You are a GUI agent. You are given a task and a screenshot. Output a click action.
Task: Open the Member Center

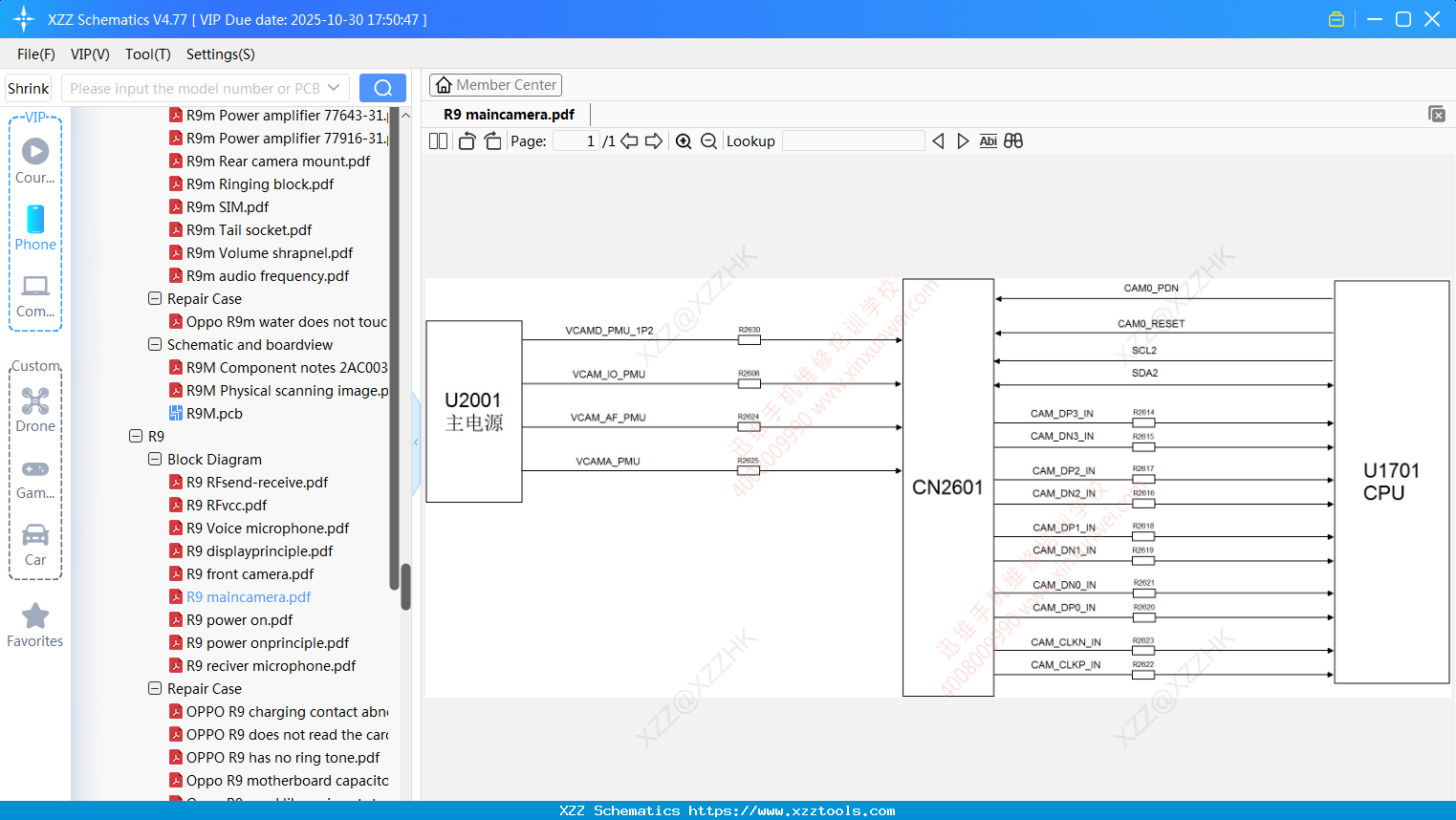pyautogui.click(x=495, y=84)
